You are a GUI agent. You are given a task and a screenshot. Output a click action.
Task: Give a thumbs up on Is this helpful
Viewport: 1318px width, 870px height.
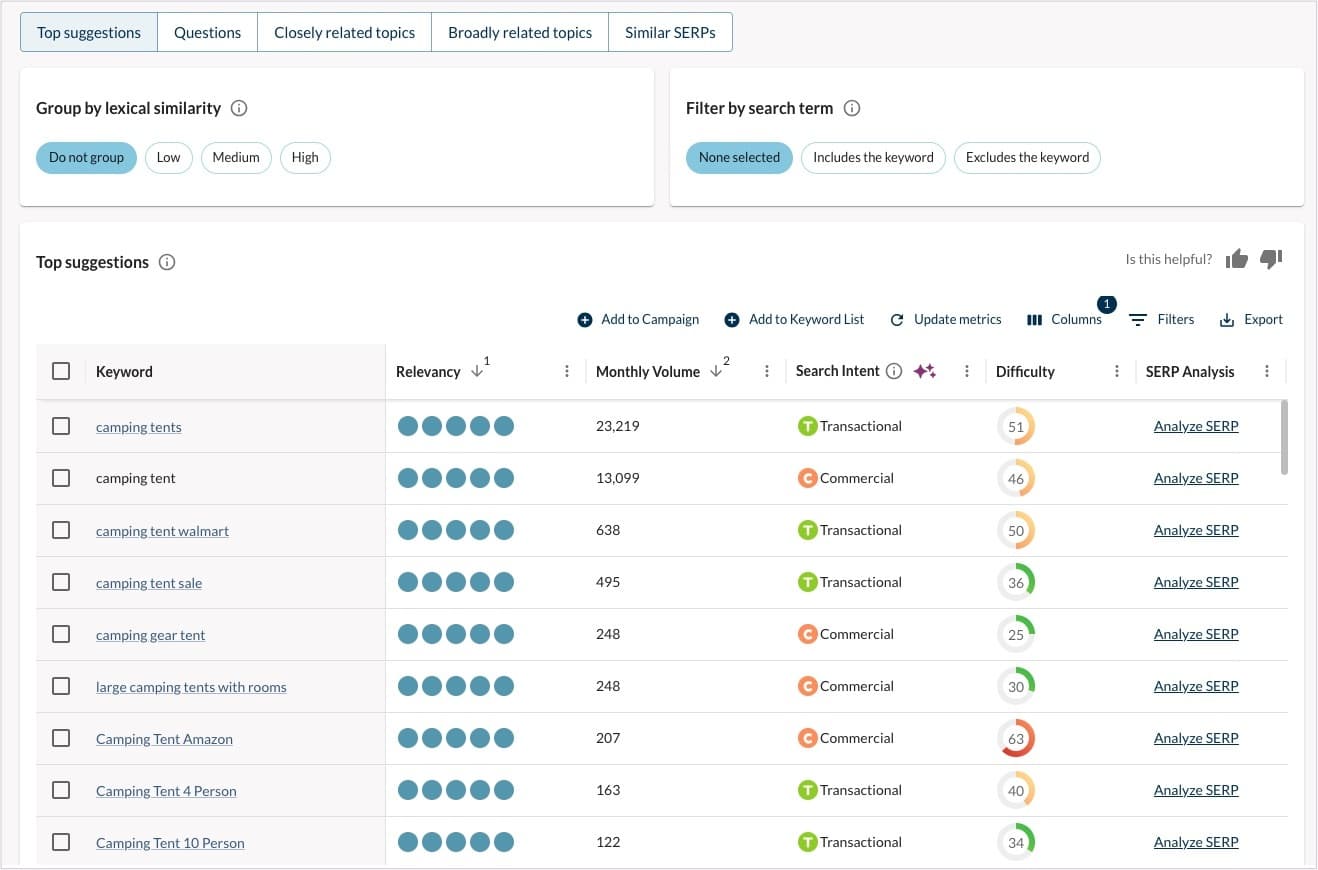(1236, 259)
